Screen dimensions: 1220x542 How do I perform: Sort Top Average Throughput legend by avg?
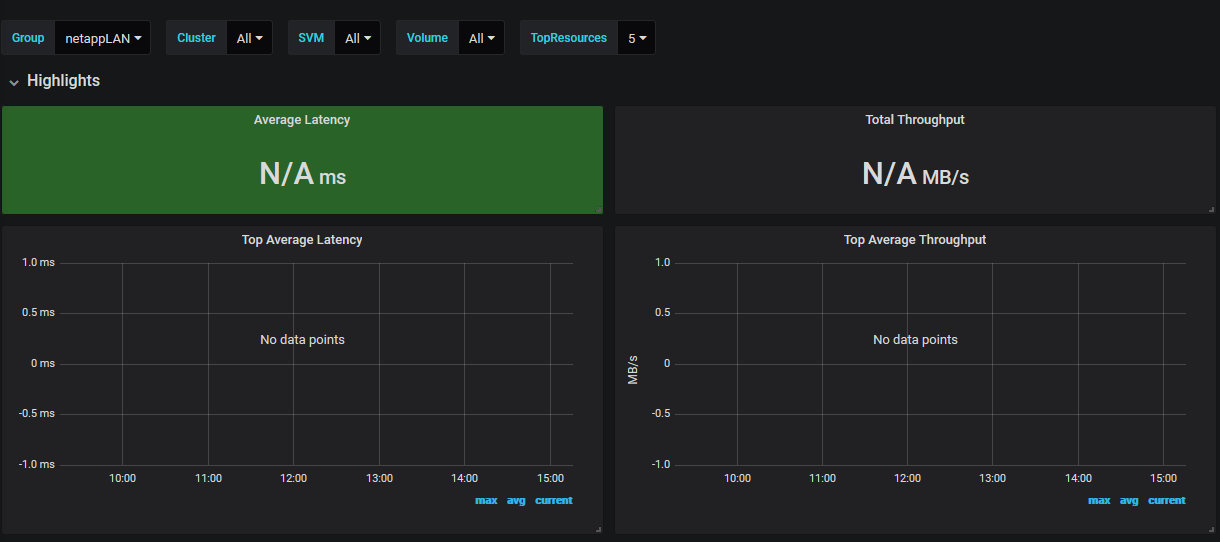point(1129,500)
